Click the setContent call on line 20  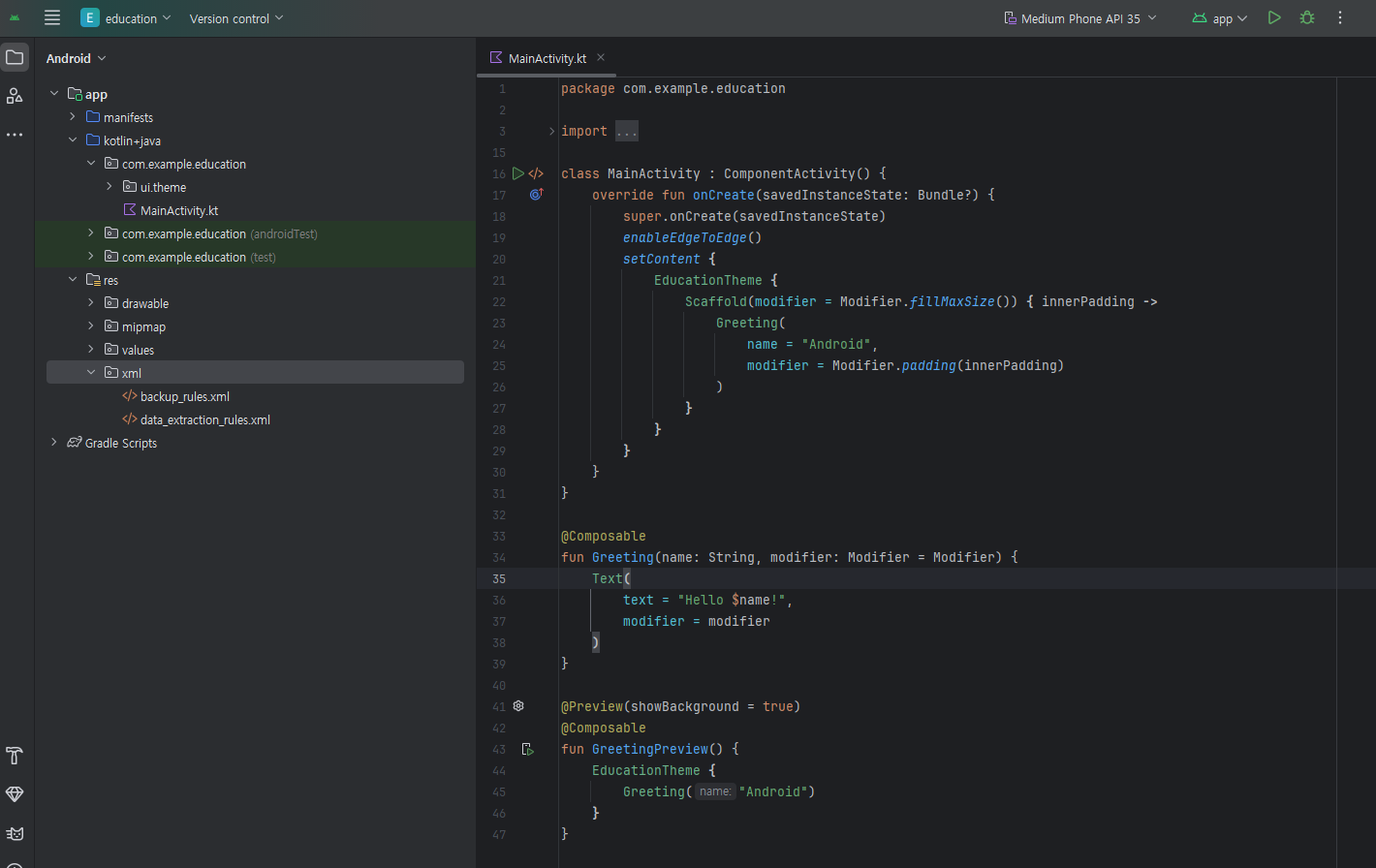(x=662, y=259)
